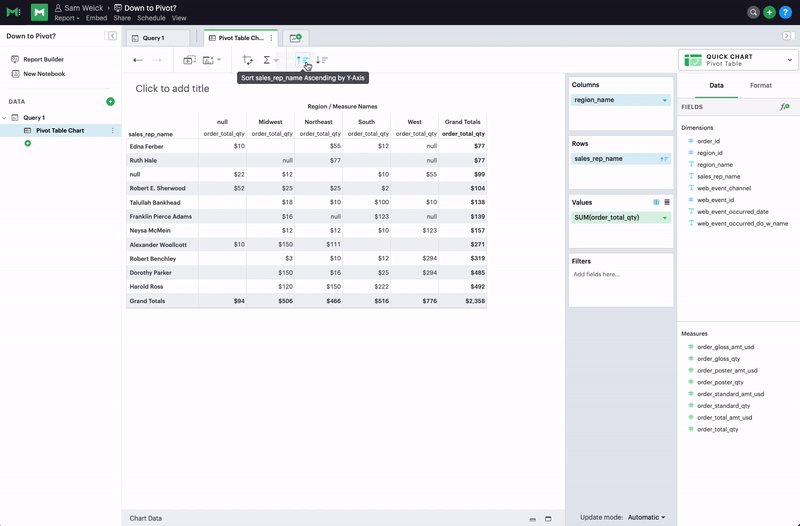Viewport: 800px width, 526px height.
Task: Toggle the sort indicator on sales_rep_name pill
Action: click(664, 158)
